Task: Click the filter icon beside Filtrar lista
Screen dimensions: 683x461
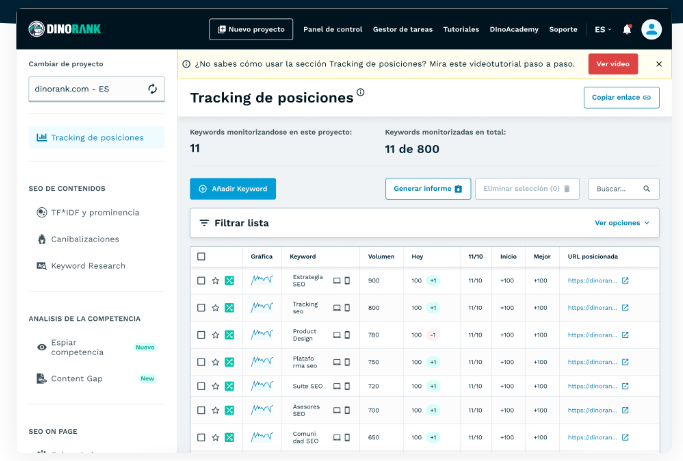Action: point(204,223)
